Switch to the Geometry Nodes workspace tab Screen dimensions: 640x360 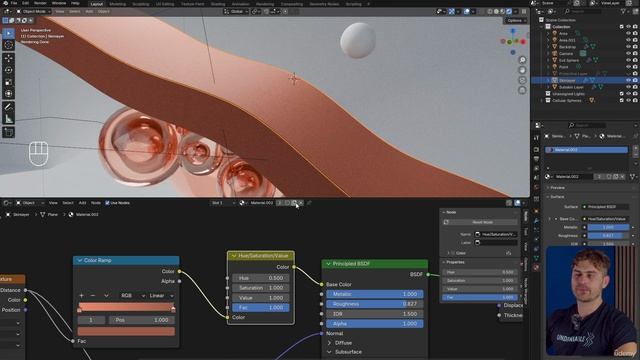pos(324,4)
